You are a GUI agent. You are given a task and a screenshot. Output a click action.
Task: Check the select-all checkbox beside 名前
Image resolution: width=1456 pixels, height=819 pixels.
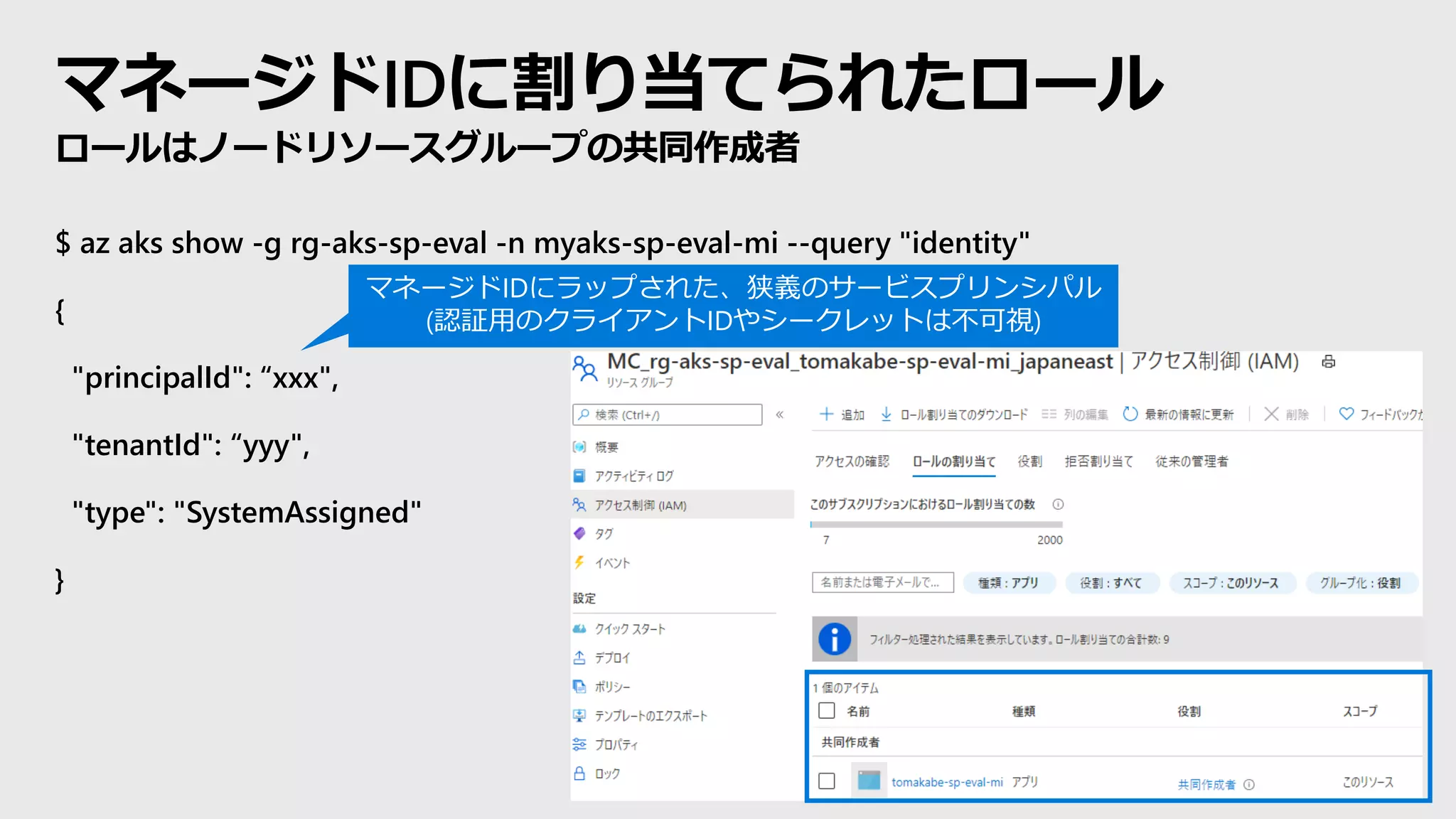[827, 710]
